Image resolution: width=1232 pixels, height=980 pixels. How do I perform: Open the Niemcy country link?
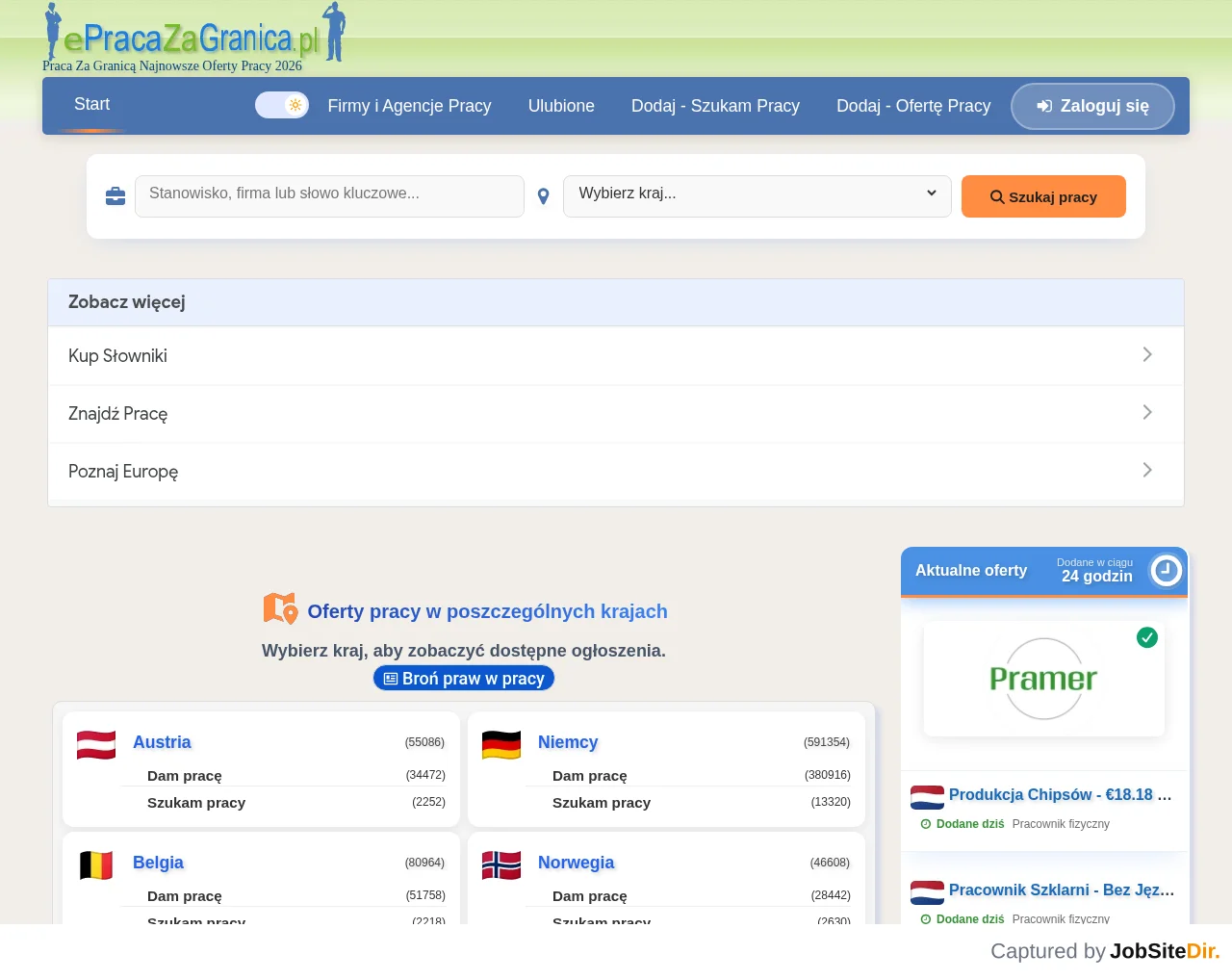[568, 742]
